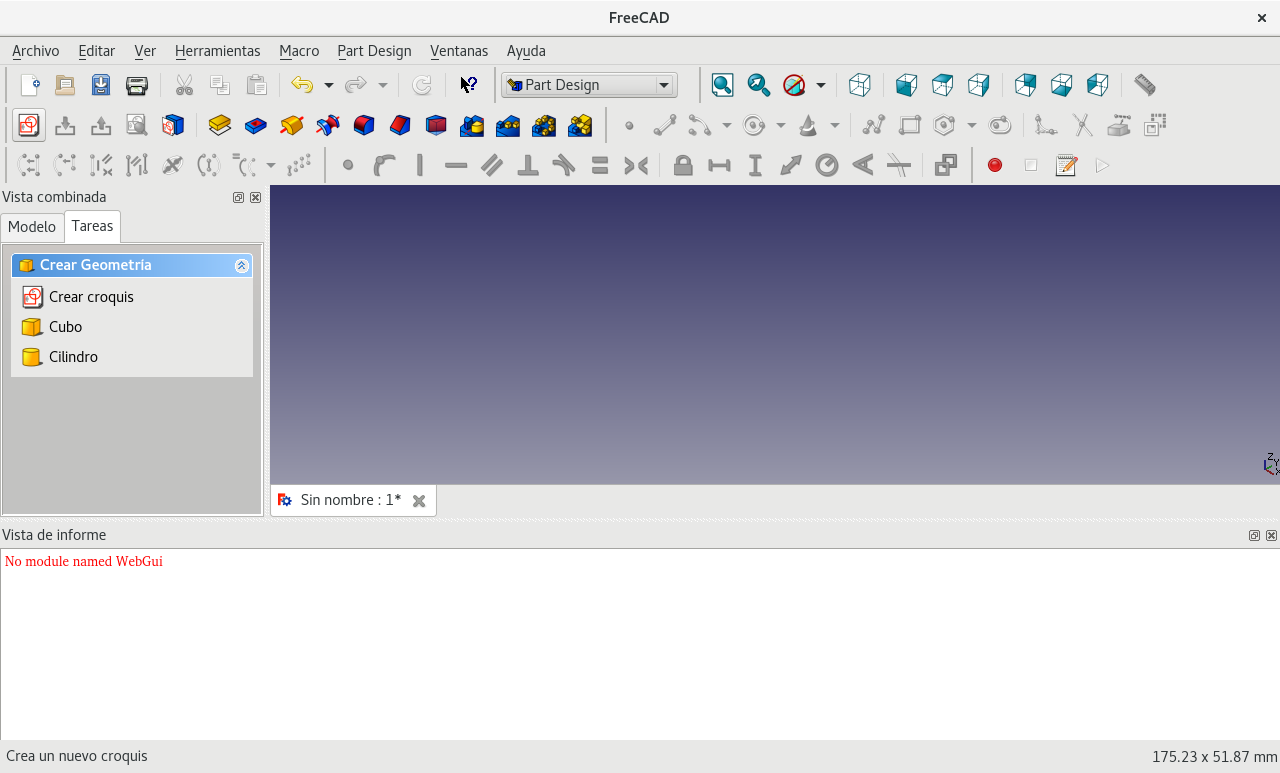1280x773 pixels.
Task: Choose the Polar Pattern icon
Action: pyautogui.click(x=544, y=125)
